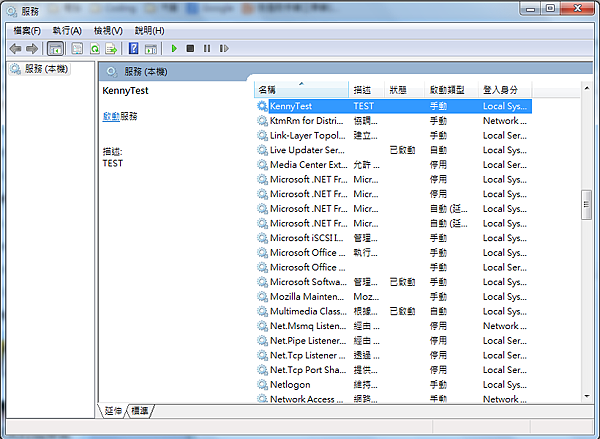Select the Net.Tcp Port Sha... service name

tap(308, 370)
